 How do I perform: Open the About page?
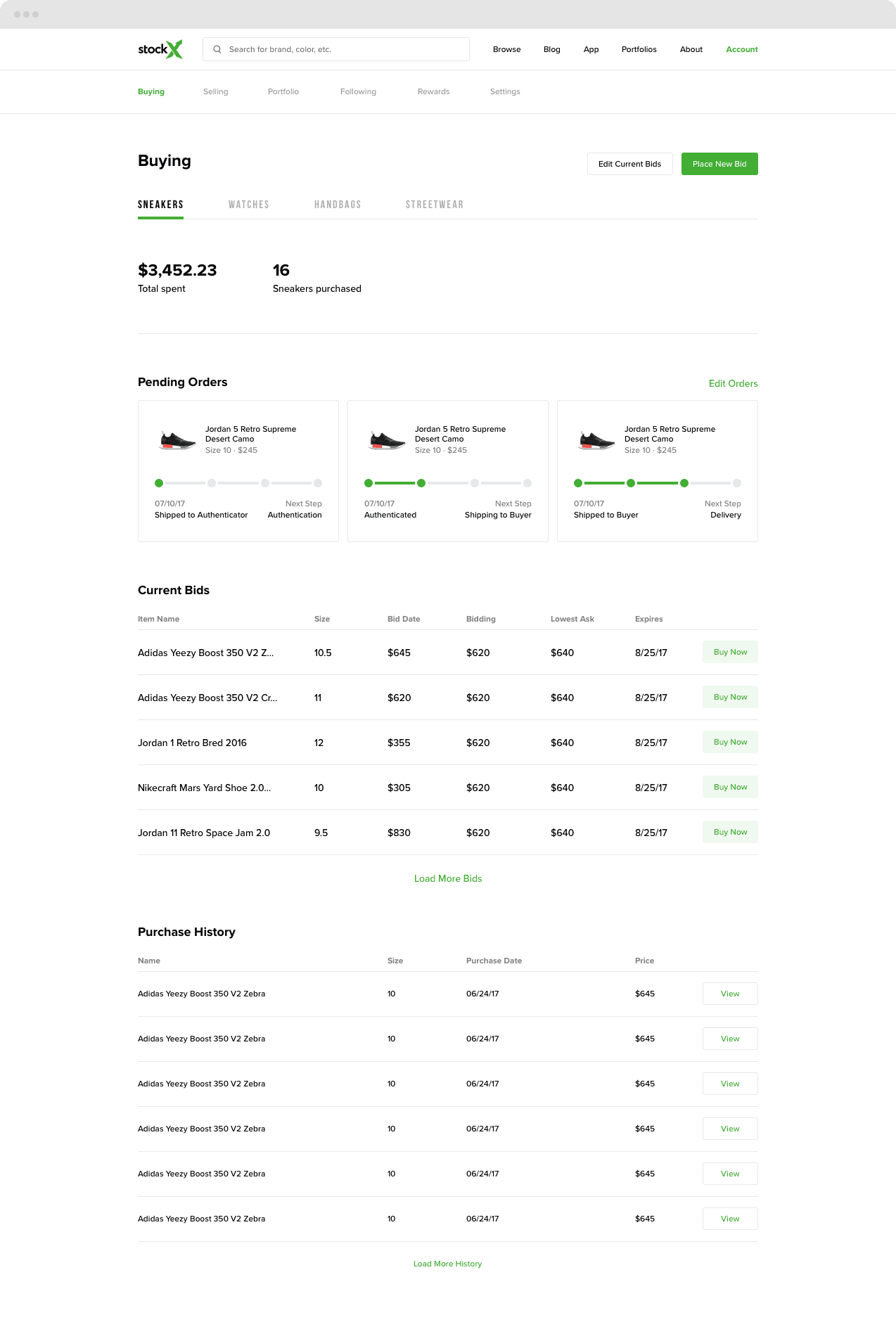click(x=691, y=49)
